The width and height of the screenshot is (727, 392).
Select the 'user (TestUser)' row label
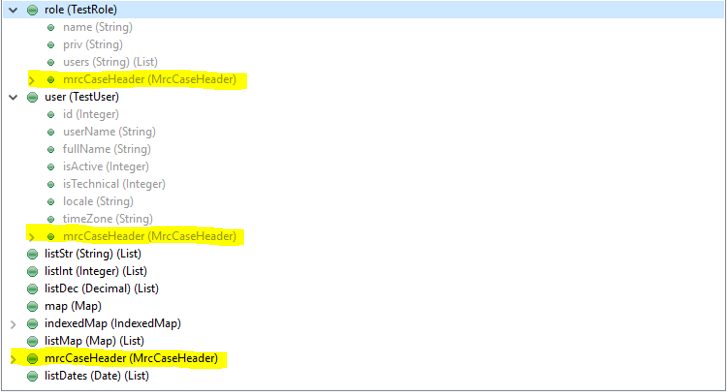click(x=82, y=97)
